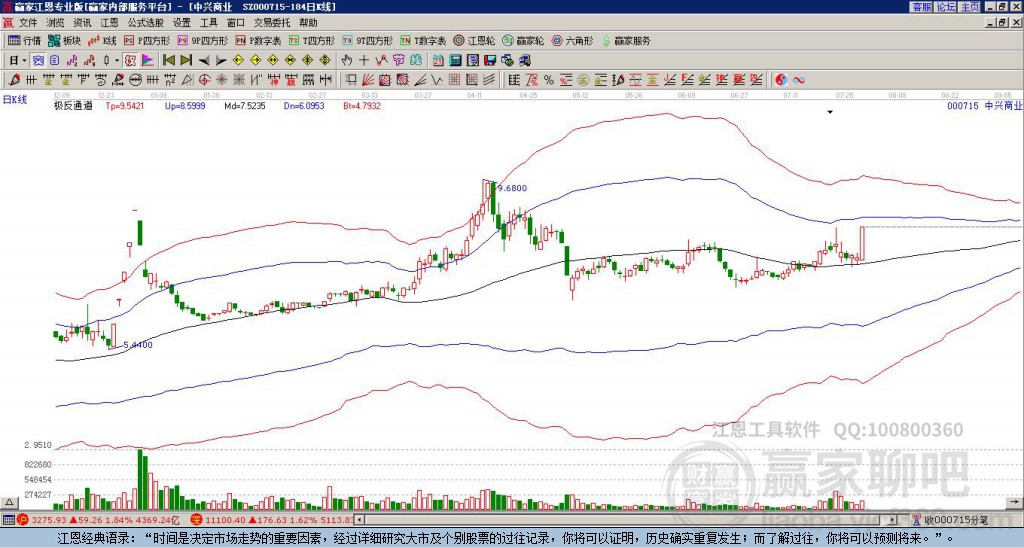1024x548 pixels.
Task: Click the black left arrow icon
Action: point(204,61)
